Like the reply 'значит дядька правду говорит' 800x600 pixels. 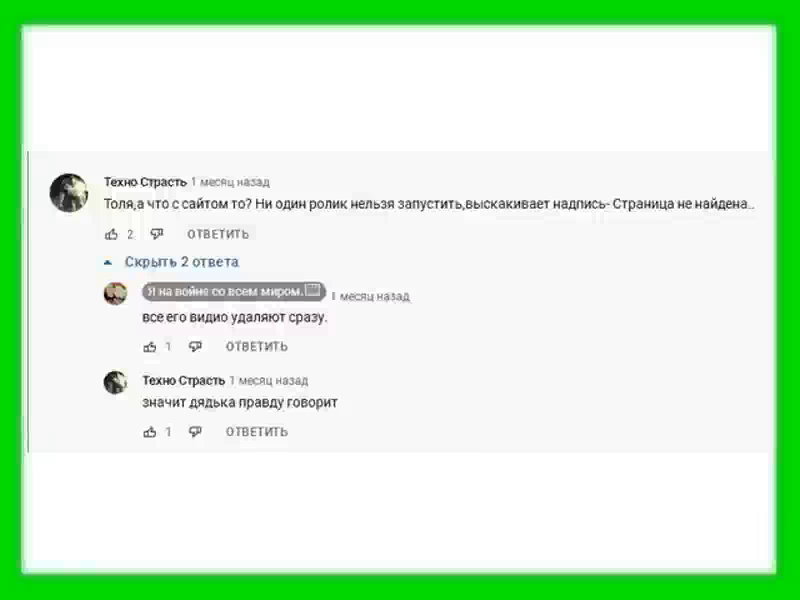(149, 432)
